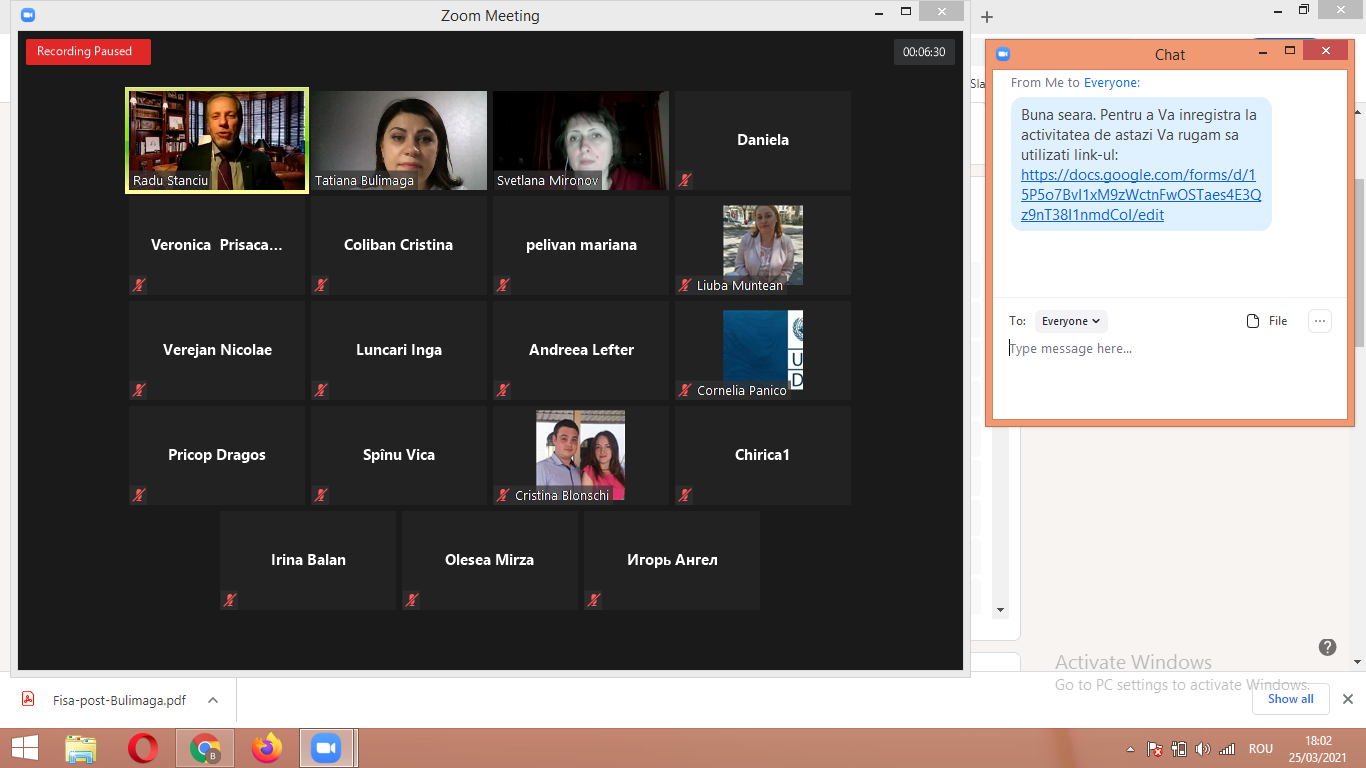The height and width of the screenshot is (768, 1366).
Task: Click the muted mic icon on Daniela's tile
Action: [685, 180]
